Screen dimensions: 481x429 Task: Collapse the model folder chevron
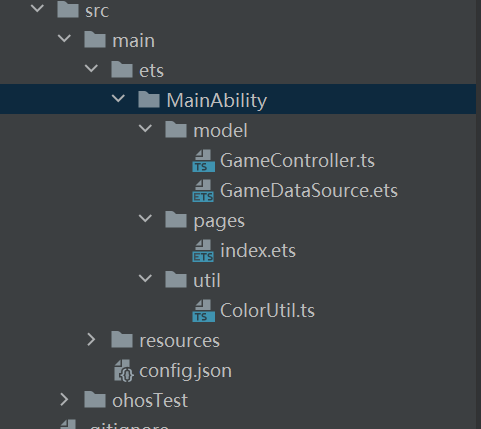pos(145,128)
